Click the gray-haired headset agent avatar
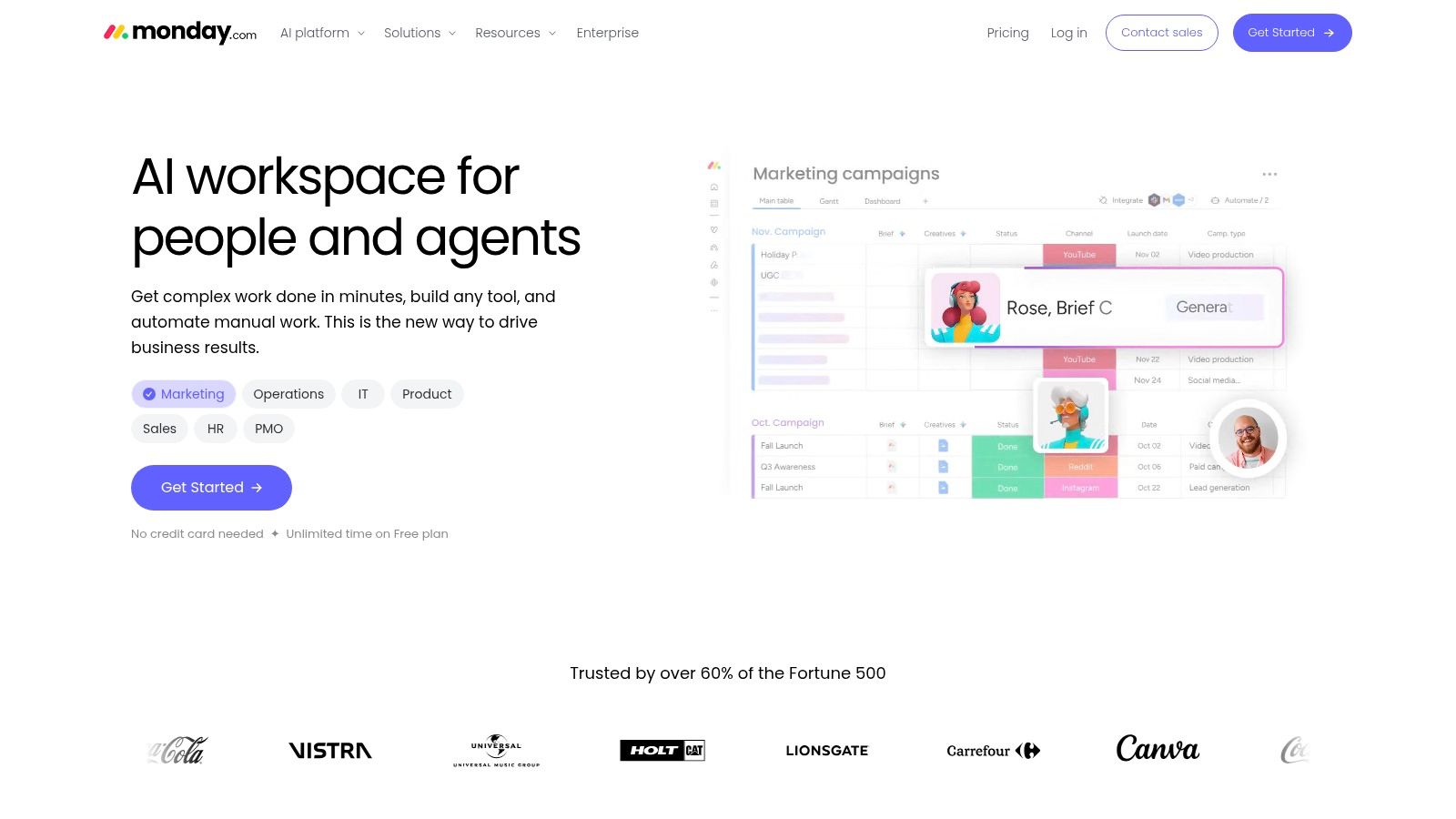 pyautogui.click(x=1071, y=415)
